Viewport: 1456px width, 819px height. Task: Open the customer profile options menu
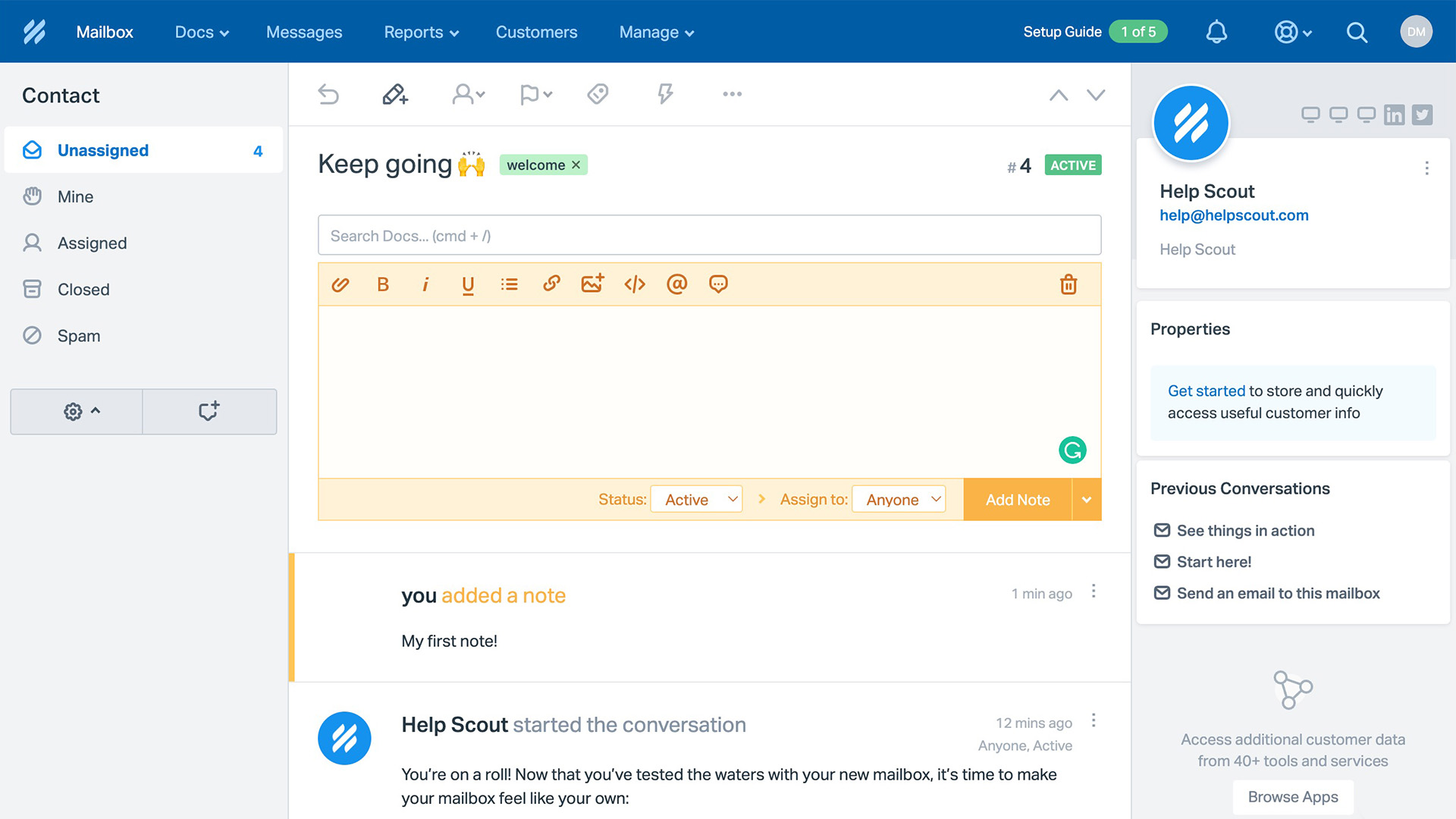point(1426,168)
